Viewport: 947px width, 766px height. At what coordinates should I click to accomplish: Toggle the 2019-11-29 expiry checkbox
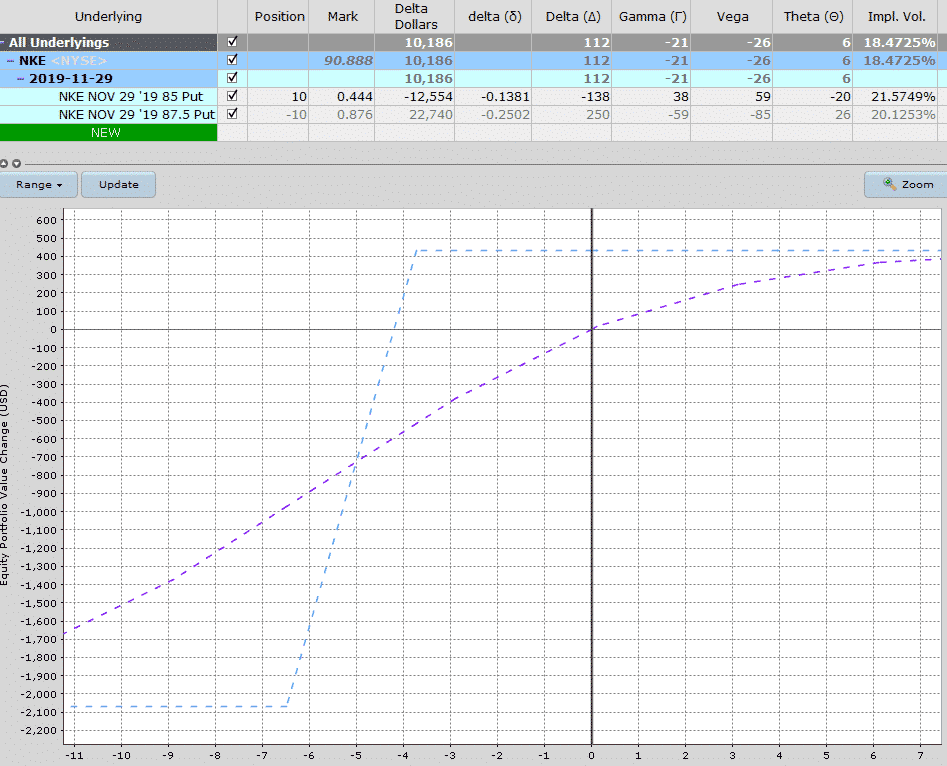(x=232, y=78)
